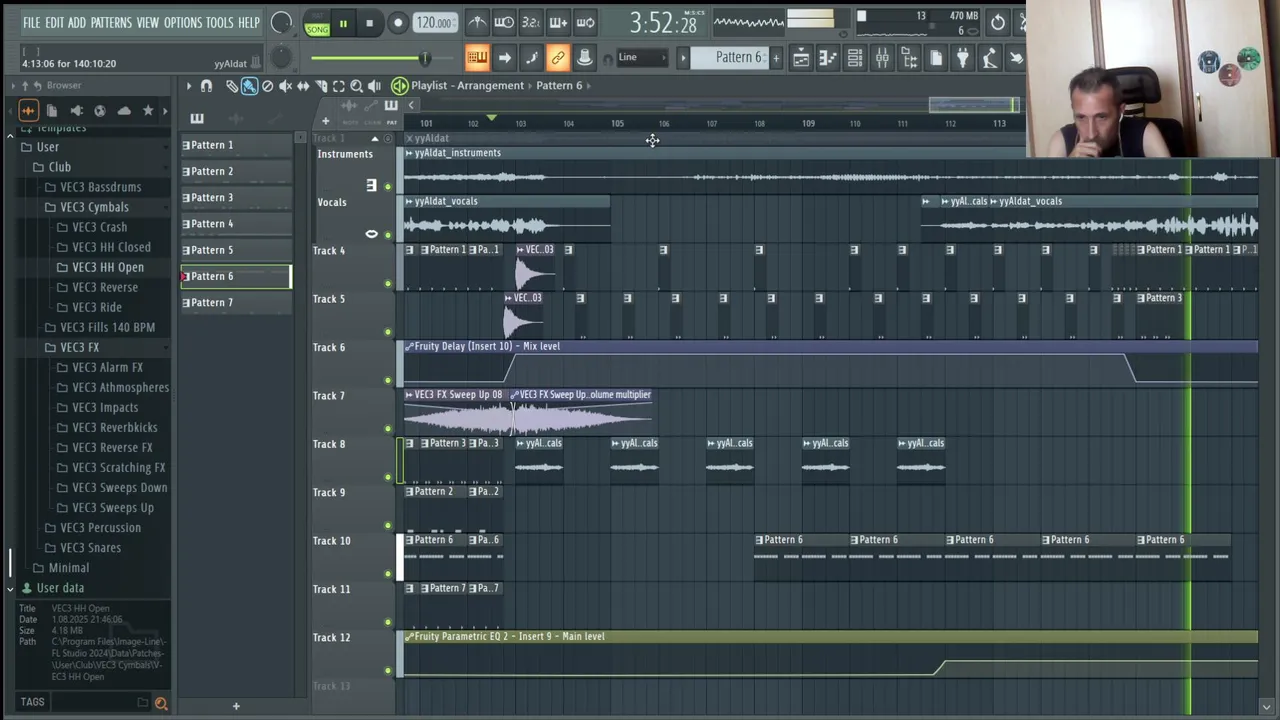
Task: Adjust the main volume knob
Action: [x=282, y=23]
